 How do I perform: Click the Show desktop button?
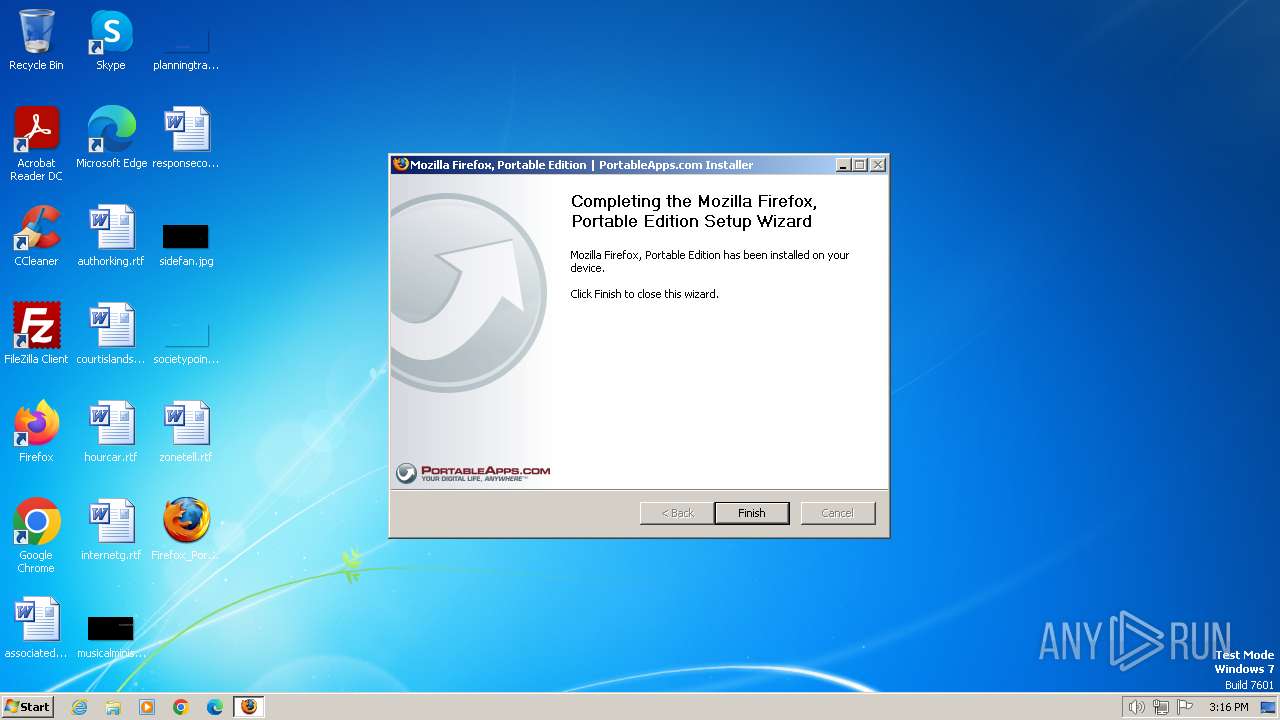click(x=1269, y=707)
